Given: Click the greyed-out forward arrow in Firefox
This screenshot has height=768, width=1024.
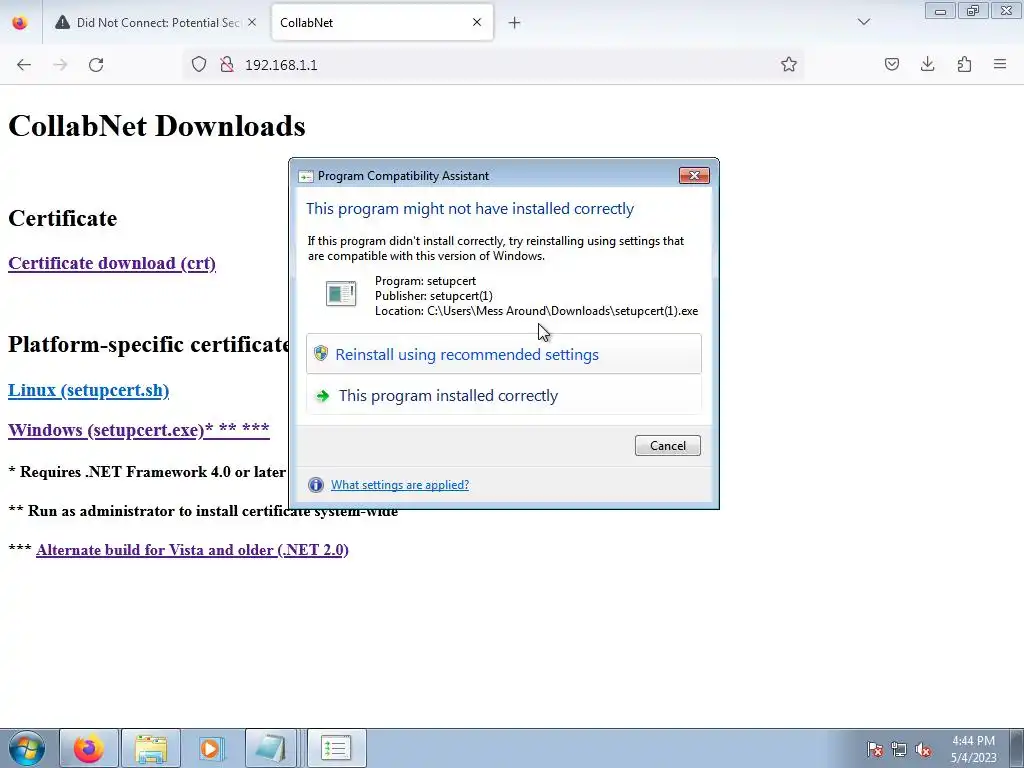Looking at the screenshot, I should point(60,65).
